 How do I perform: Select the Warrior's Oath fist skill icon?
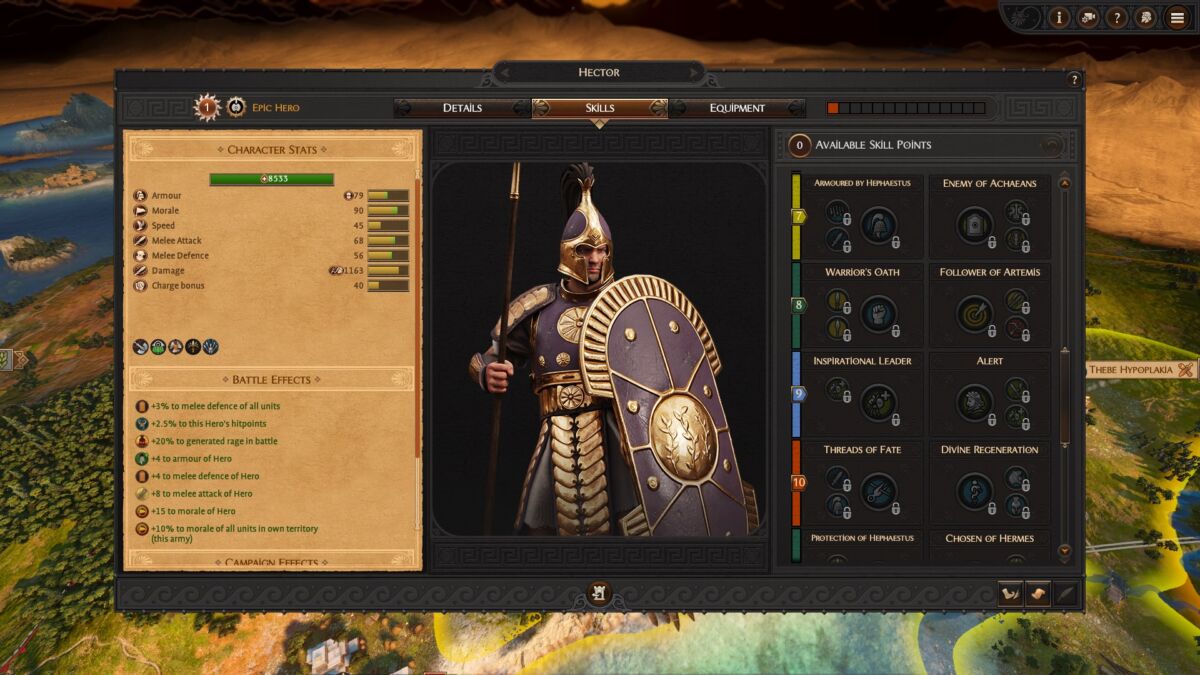[x=879, y=314]
